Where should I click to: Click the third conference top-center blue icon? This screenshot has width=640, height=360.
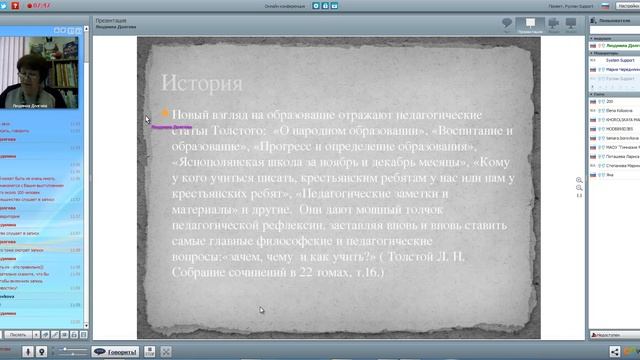pyautogui.click(x=334, y=6)
